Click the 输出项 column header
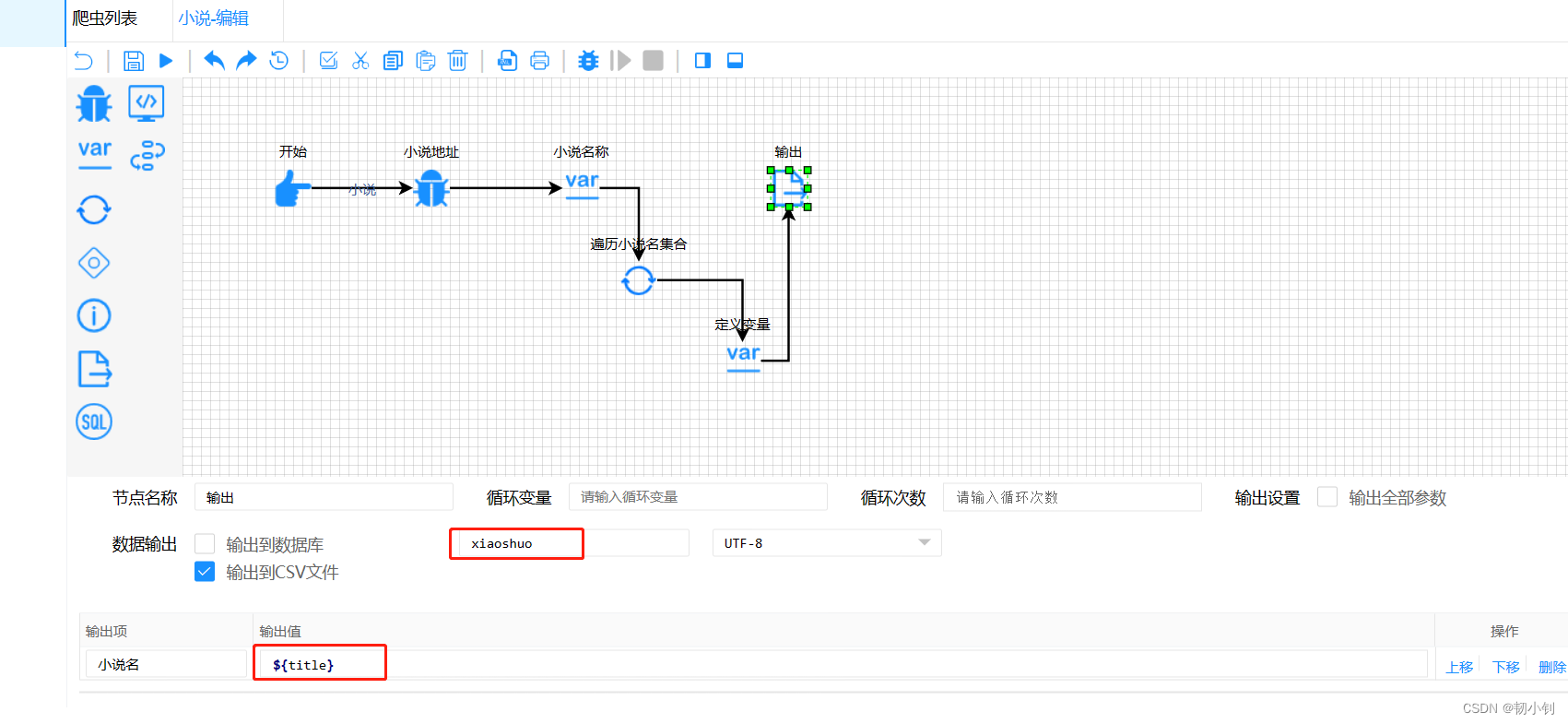 (x=107, y=631)
